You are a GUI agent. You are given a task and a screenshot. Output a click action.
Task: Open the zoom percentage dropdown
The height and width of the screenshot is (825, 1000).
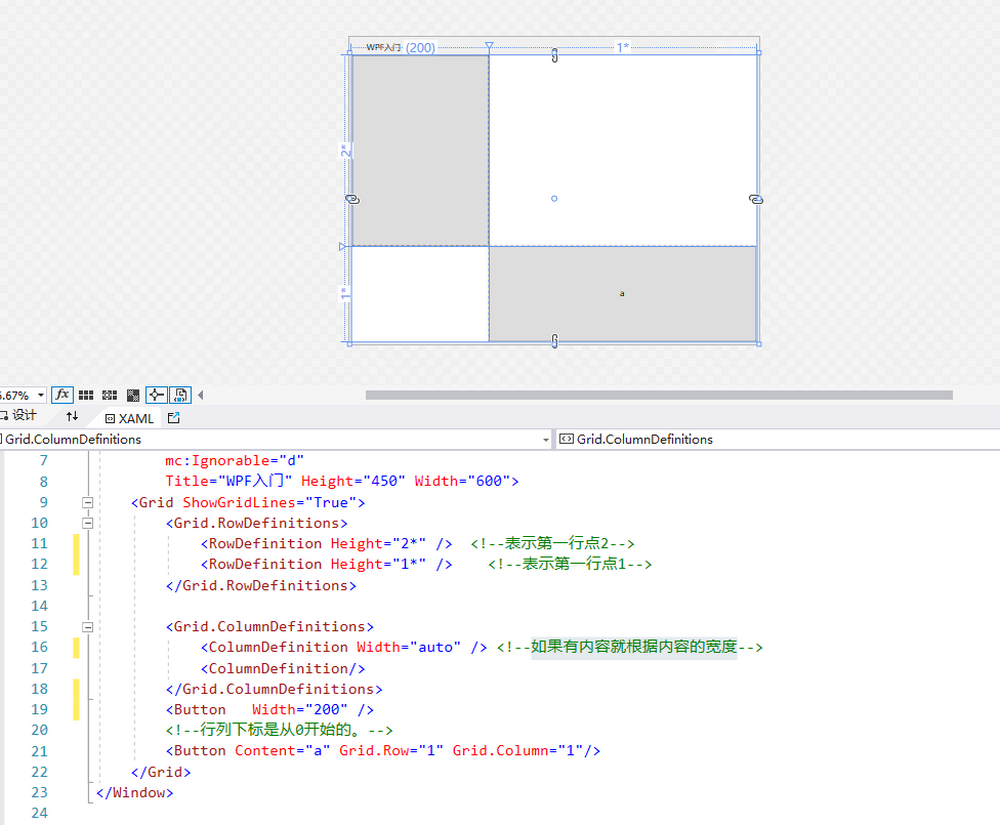(x=41, y=395)
